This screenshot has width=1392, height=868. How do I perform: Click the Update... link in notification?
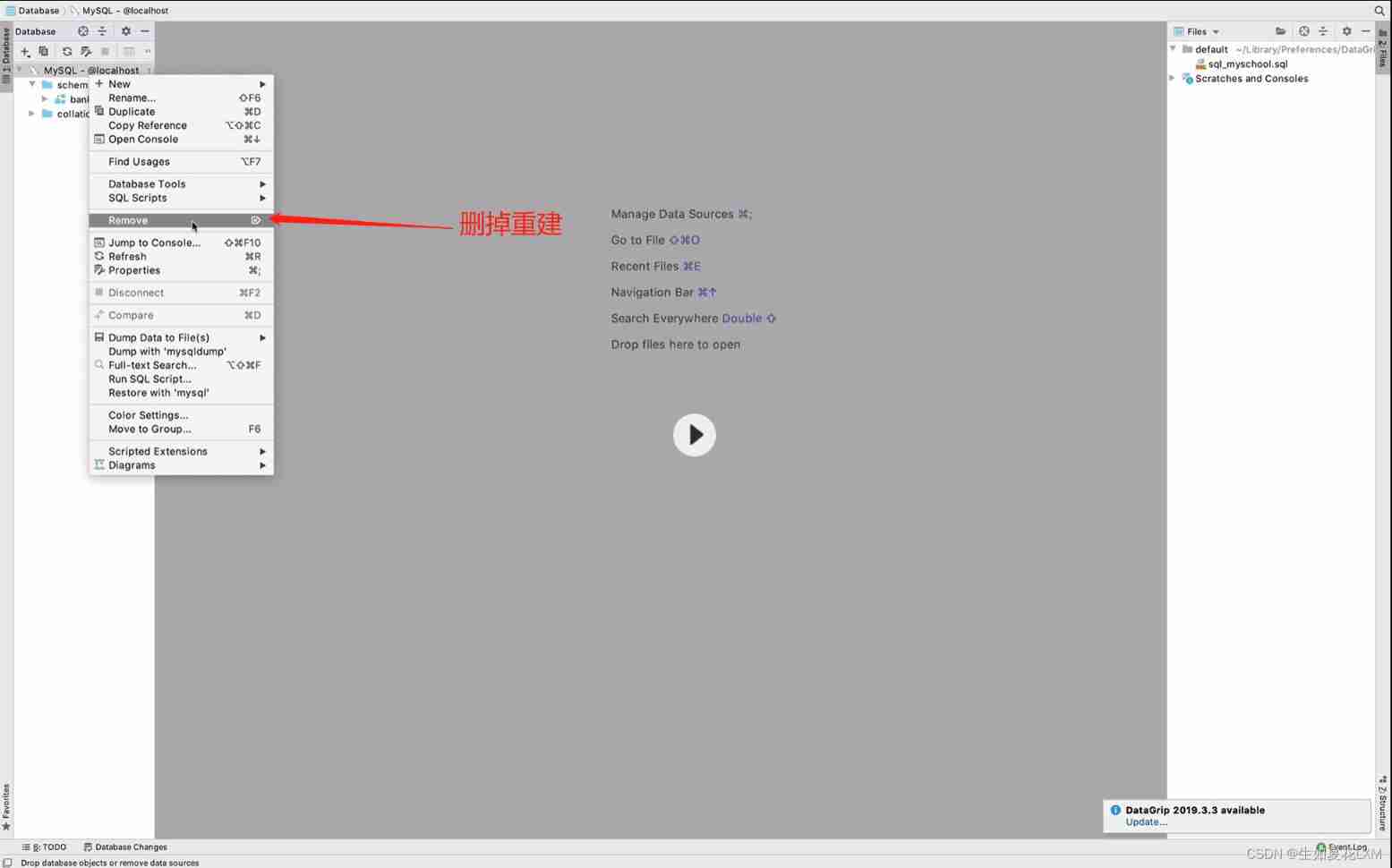click(x=1146, y=822)
